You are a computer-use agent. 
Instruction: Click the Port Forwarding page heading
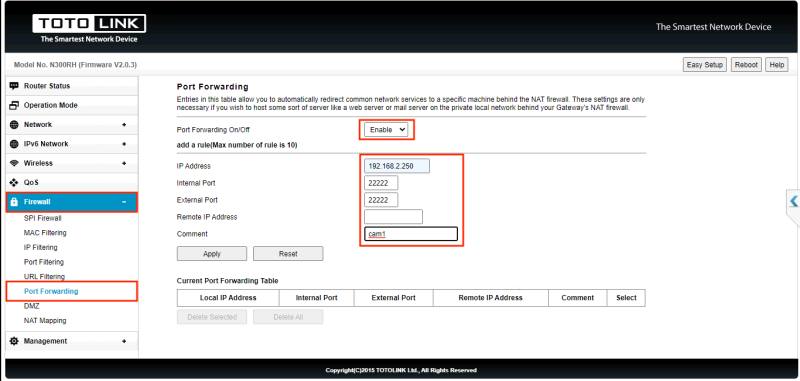(x=212, y=87)
